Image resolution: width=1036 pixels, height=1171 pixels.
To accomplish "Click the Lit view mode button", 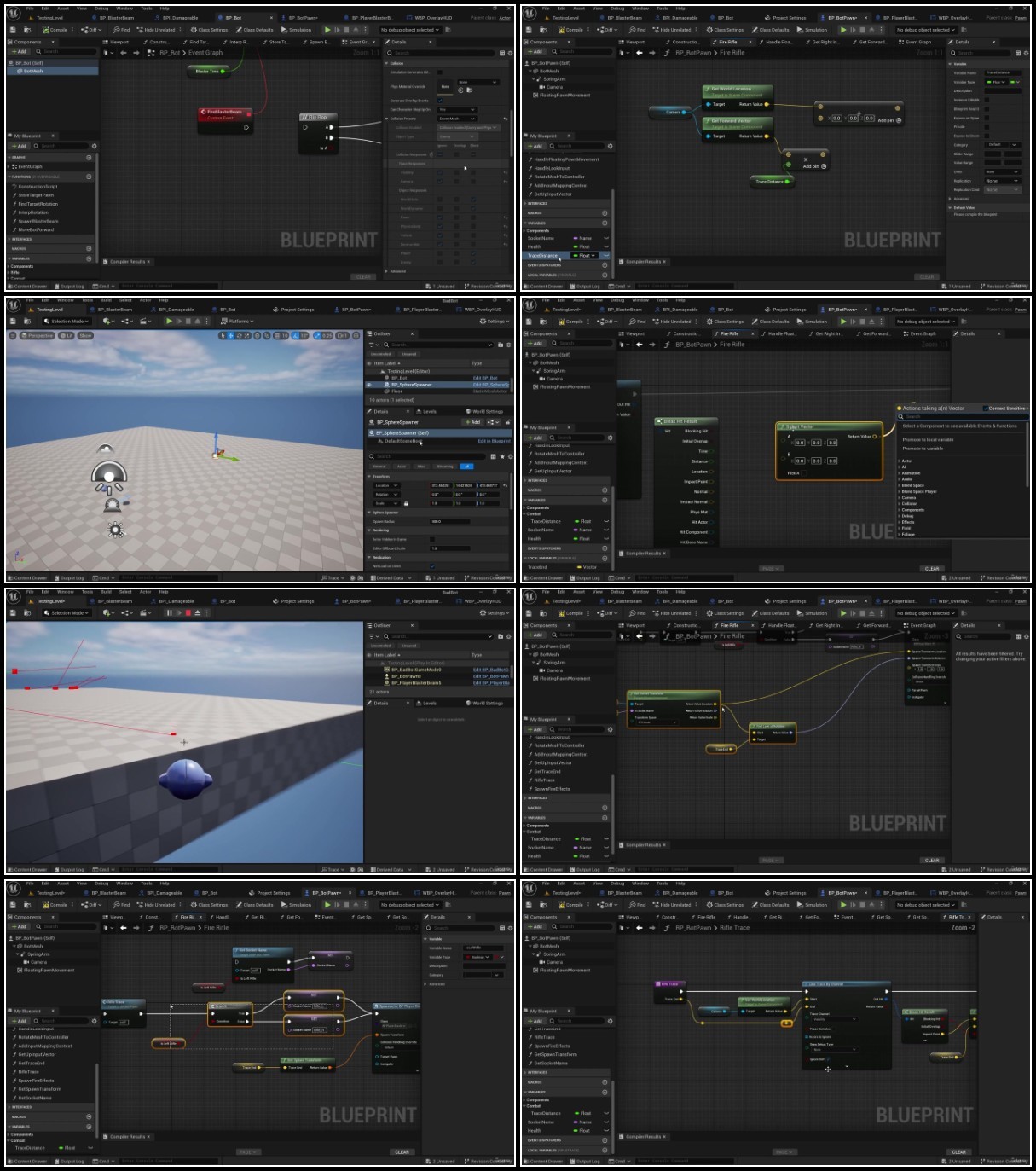I will pyautogui.click(x=67, y=336).
